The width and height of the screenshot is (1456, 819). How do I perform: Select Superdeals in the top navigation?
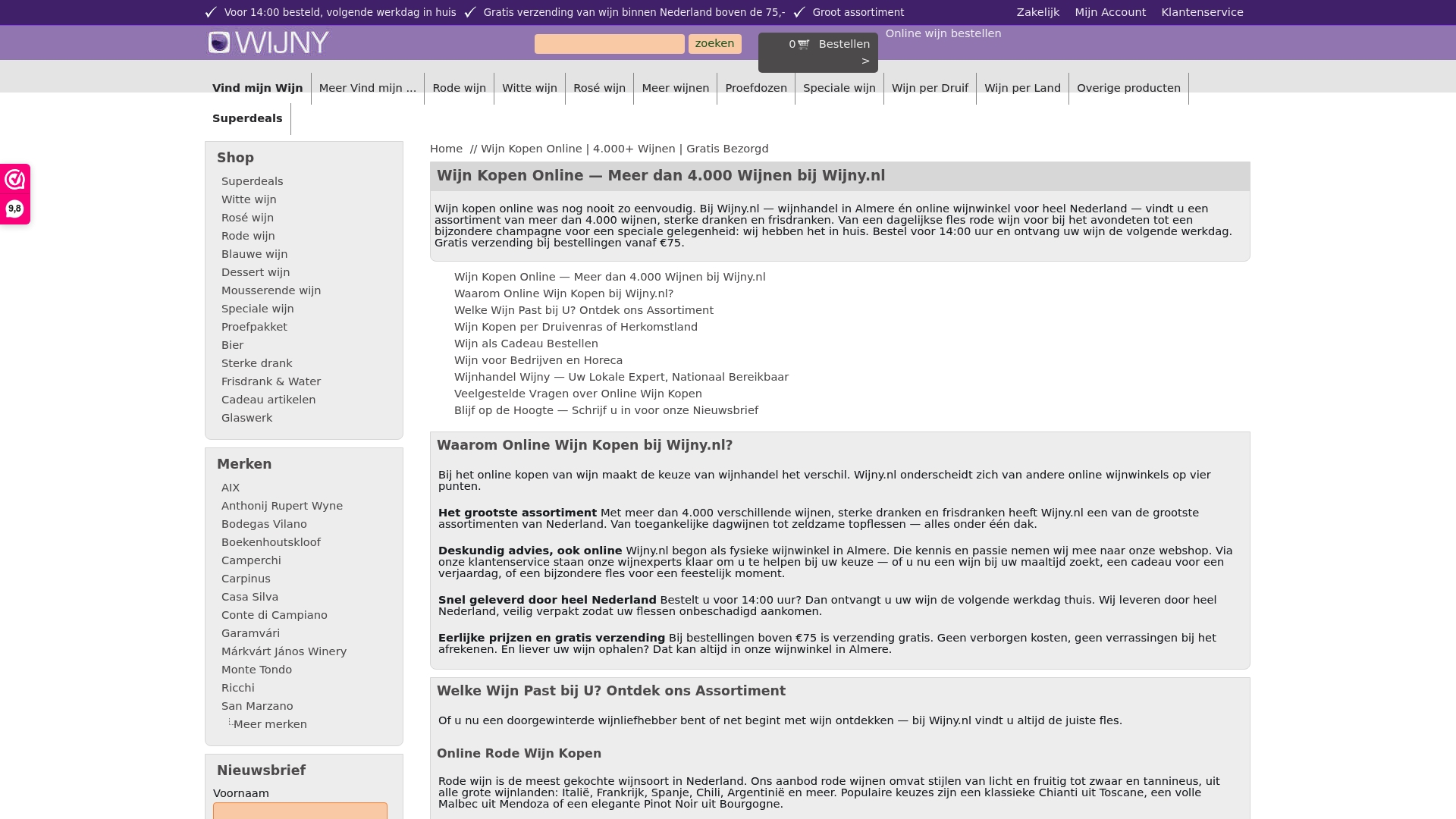pyautogui.click(x=247, y=118)
